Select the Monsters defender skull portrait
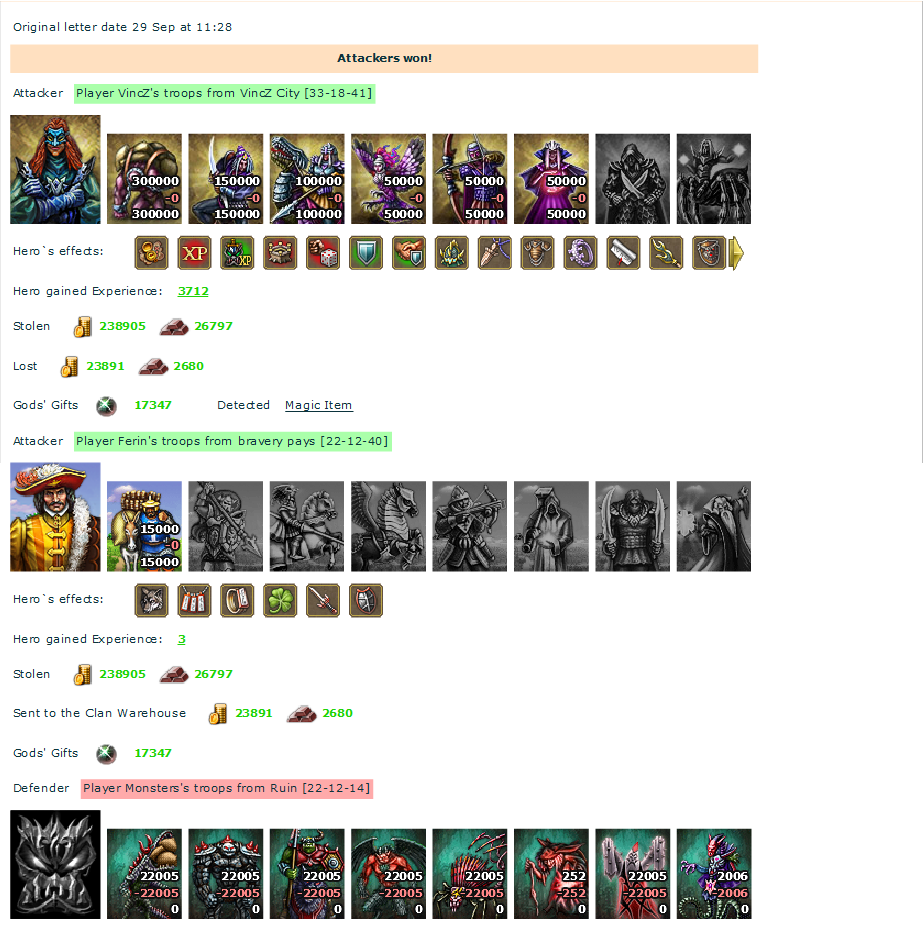Image resolution: width=923 pixels, height=931 pixels. (x=55, y=864)
